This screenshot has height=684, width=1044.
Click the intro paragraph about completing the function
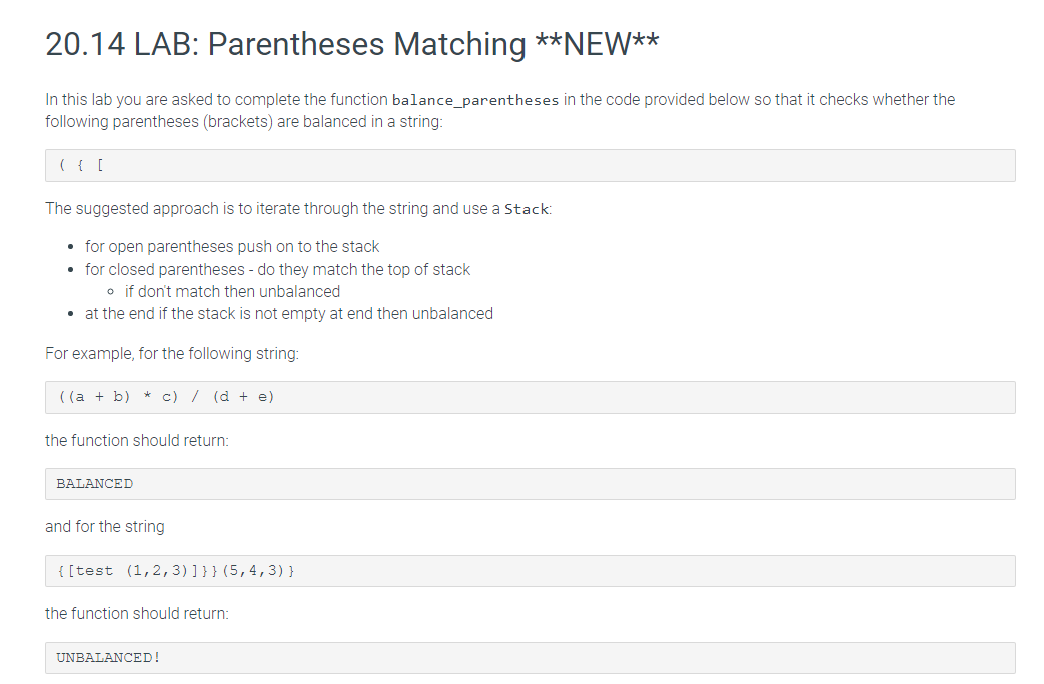point(500,111)
